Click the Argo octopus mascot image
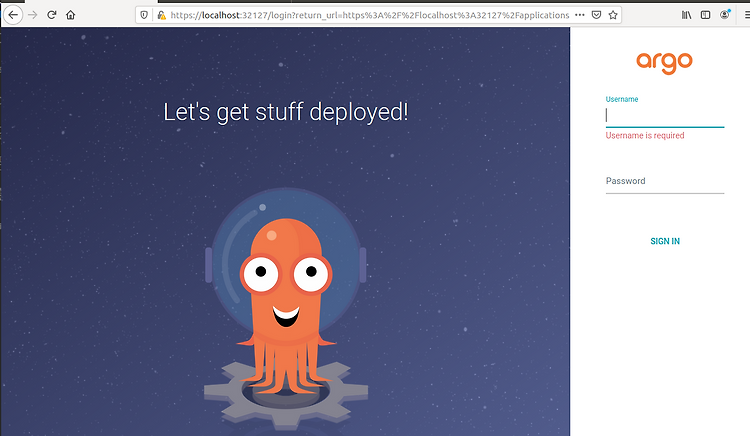 tap(286, 308)
